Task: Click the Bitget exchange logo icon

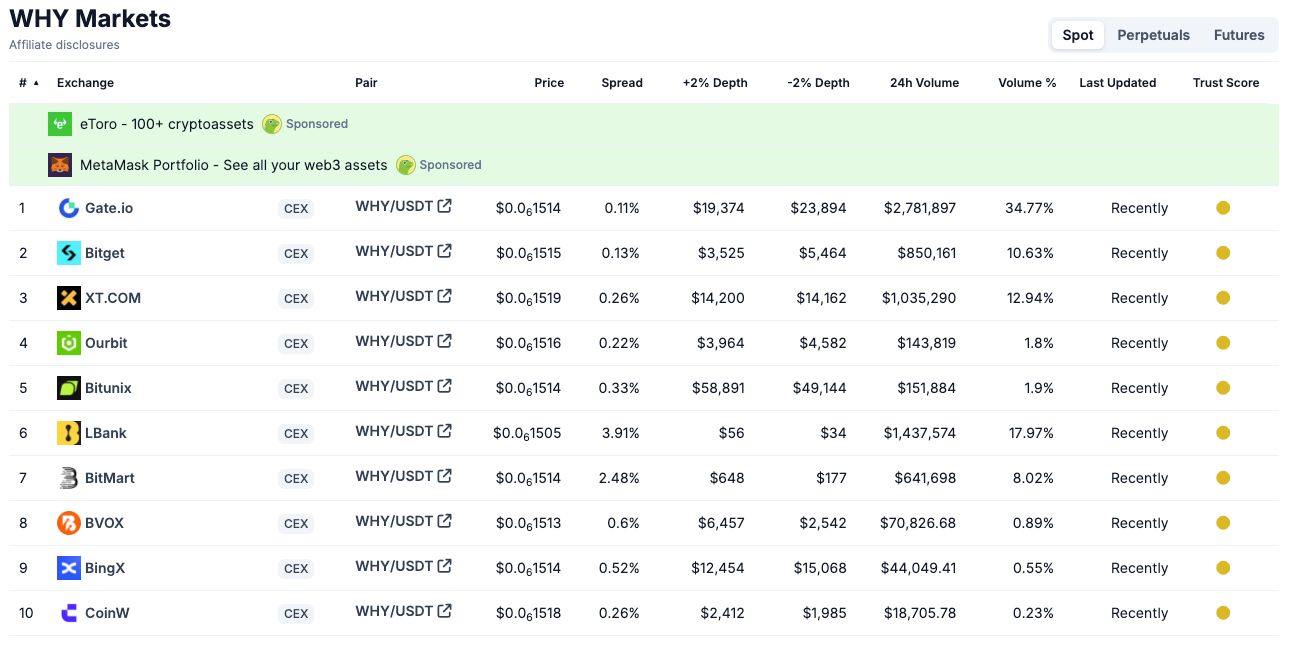Action: click(x=68, y=253)
